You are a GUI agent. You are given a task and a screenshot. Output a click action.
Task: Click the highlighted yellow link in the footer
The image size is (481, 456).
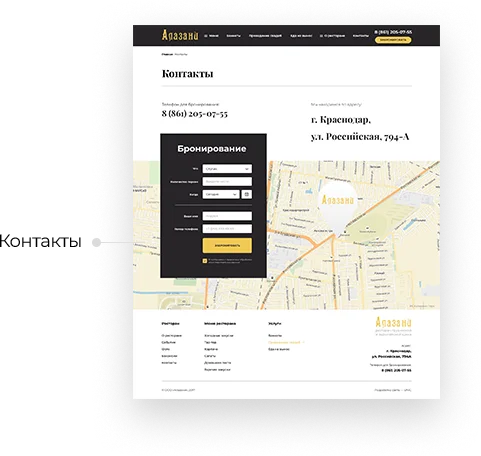click(x=284, y=342)
